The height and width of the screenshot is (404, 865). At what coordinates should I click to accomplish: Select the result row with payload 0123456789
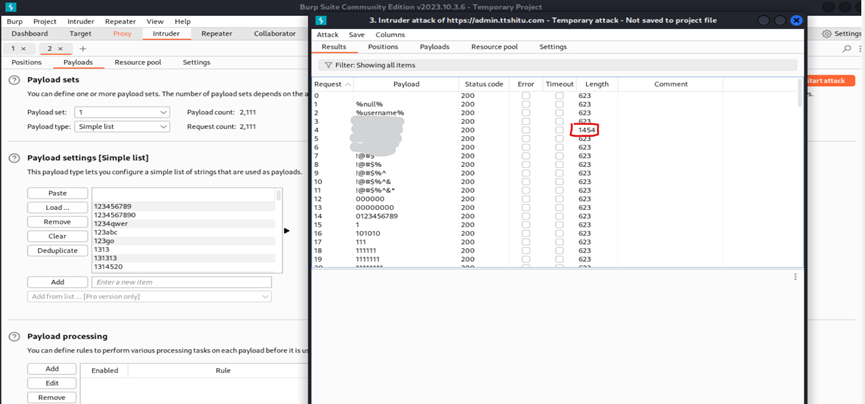pos(555,216)
